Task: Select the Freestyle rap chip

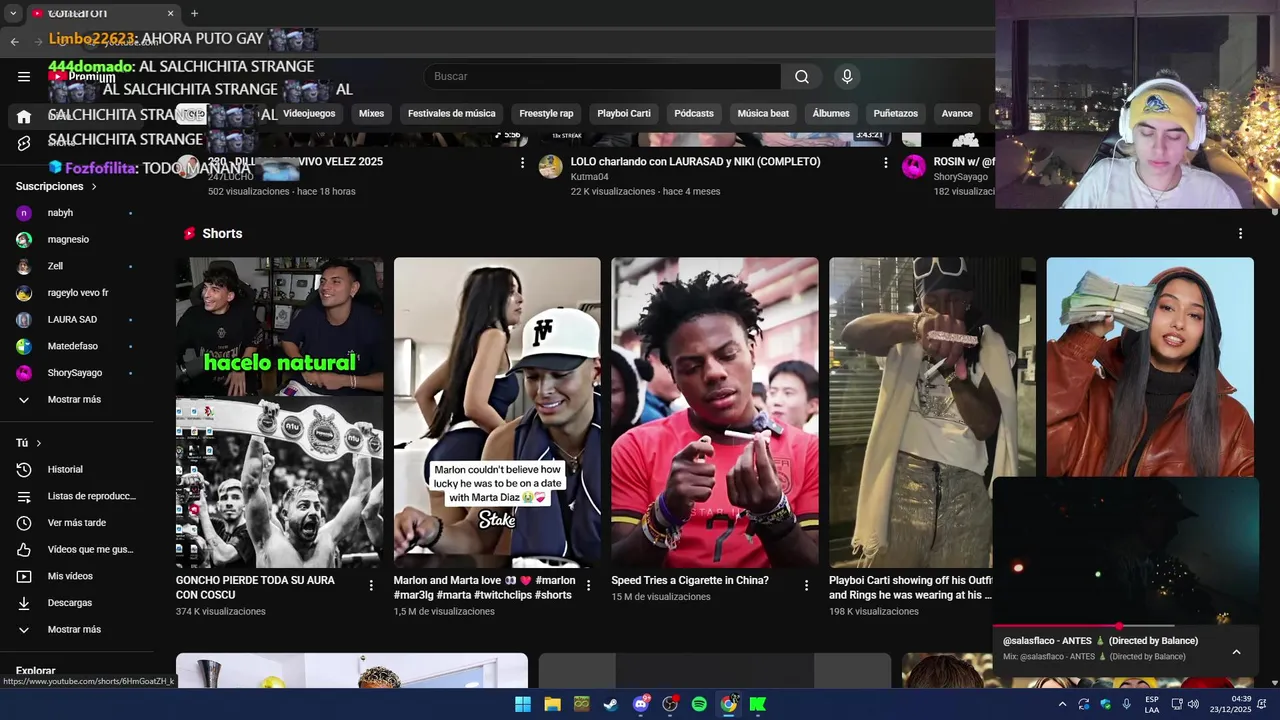Action: tap(546, 114)
